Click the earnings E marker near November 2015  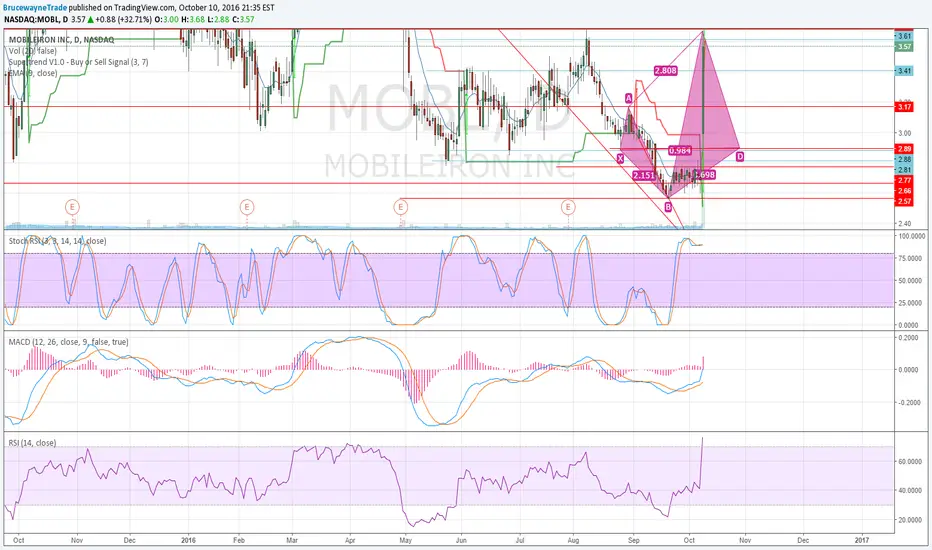coord(73,207)
